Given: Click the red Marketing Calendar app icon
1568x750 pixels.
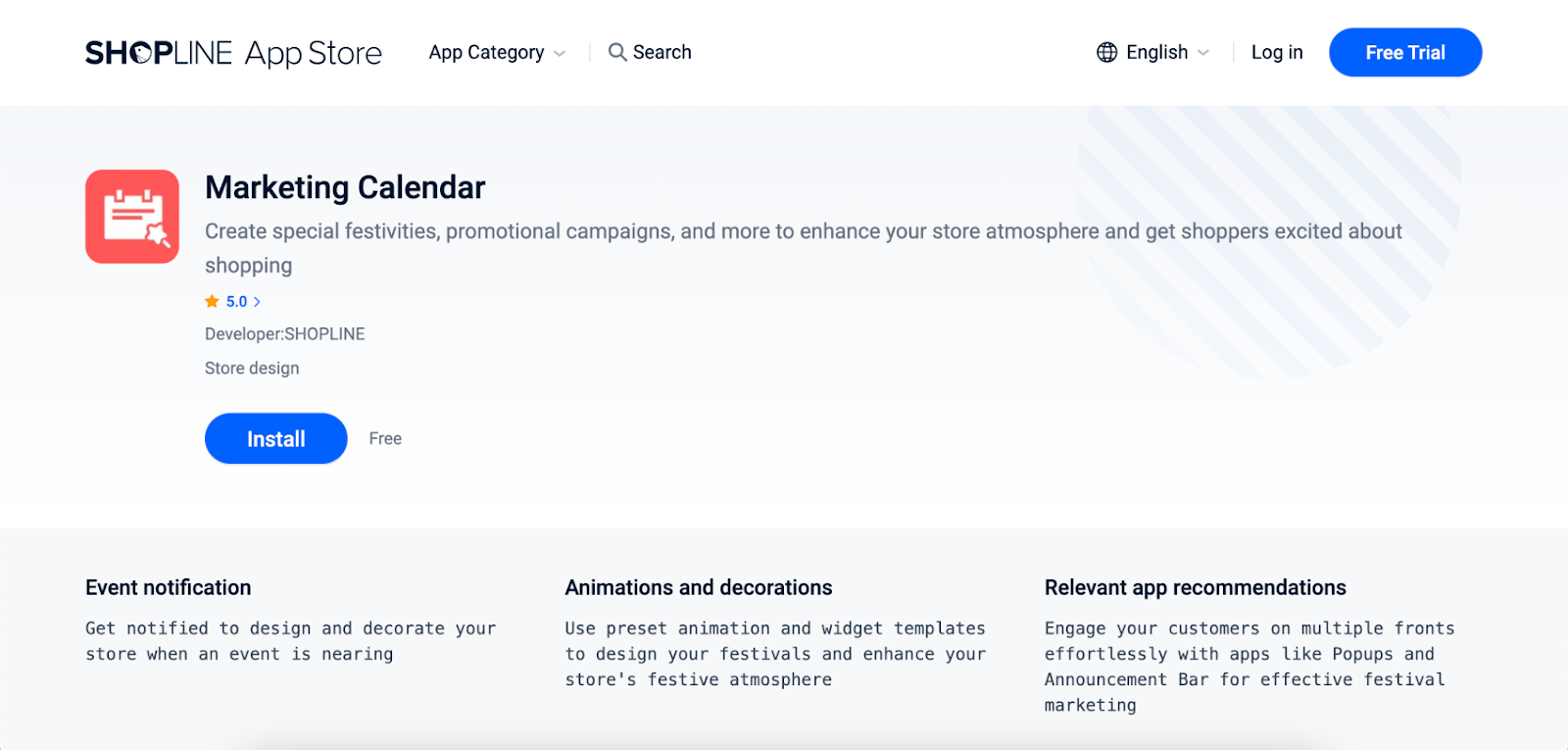Looking at the screenshot, I should tap(132, 217).
